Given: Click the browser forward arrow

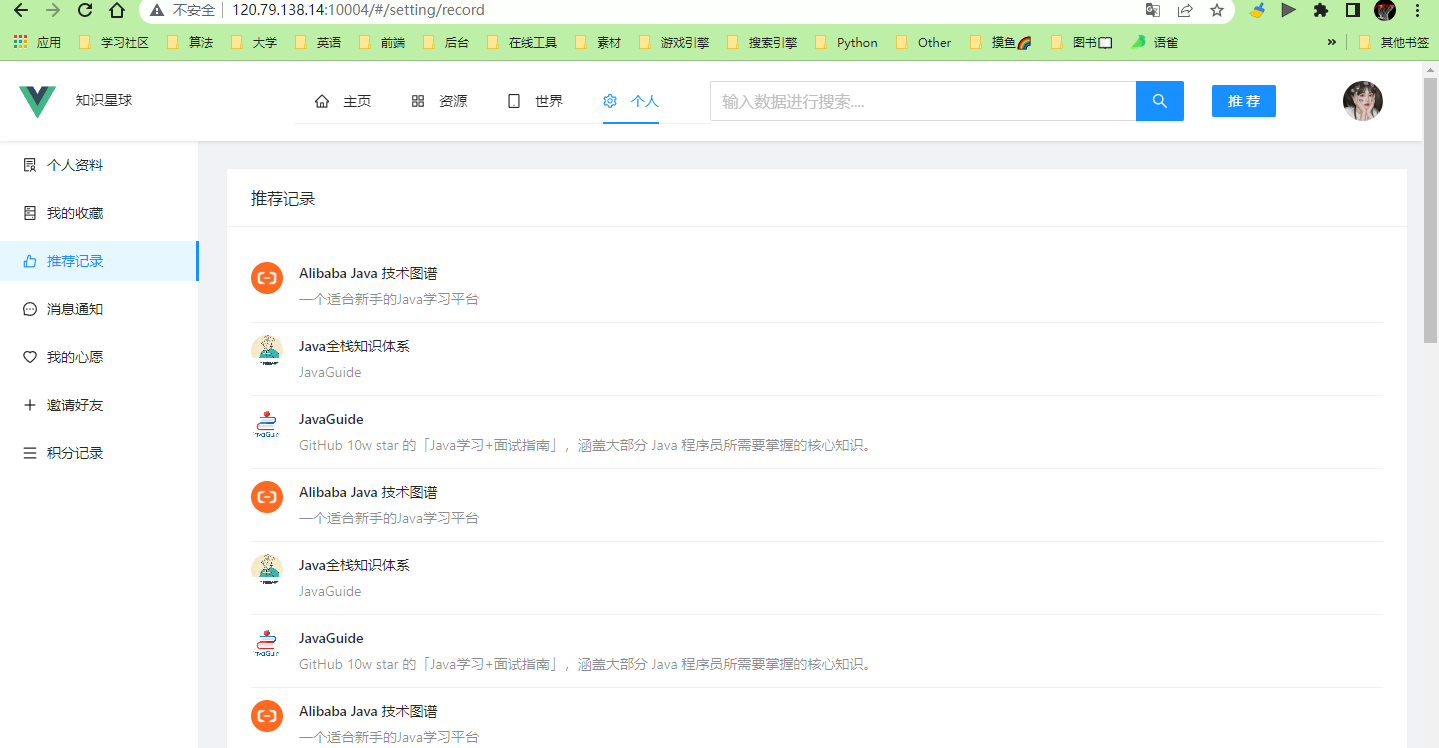Looking at the screenshot, I should [53, 10].
